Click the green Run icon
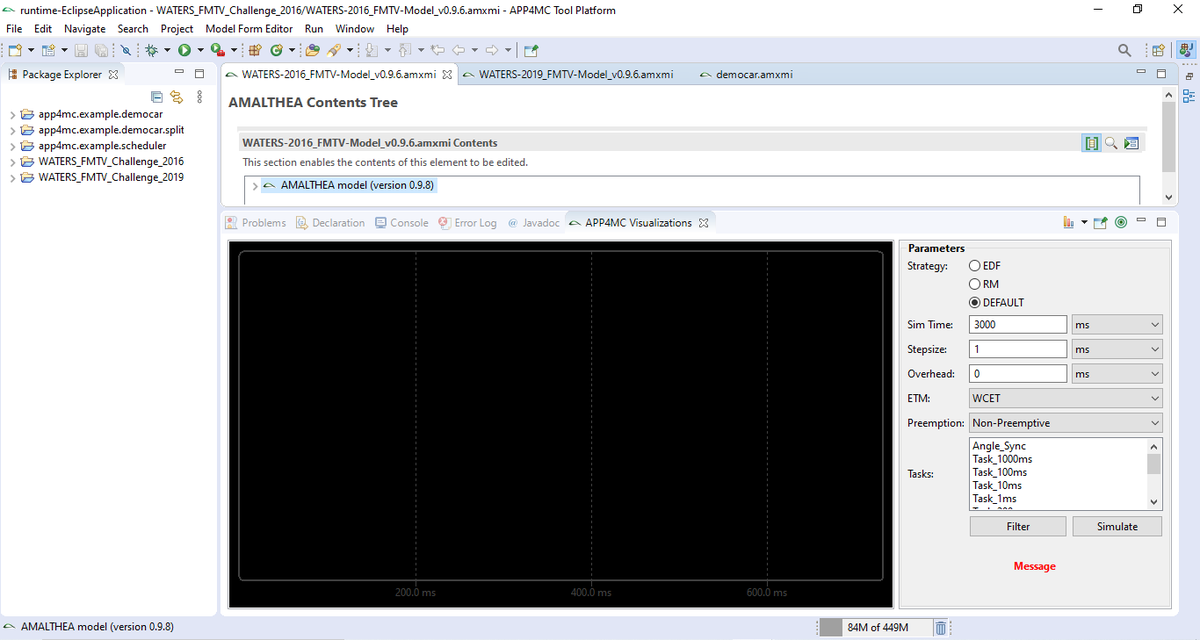 (184, 50)
